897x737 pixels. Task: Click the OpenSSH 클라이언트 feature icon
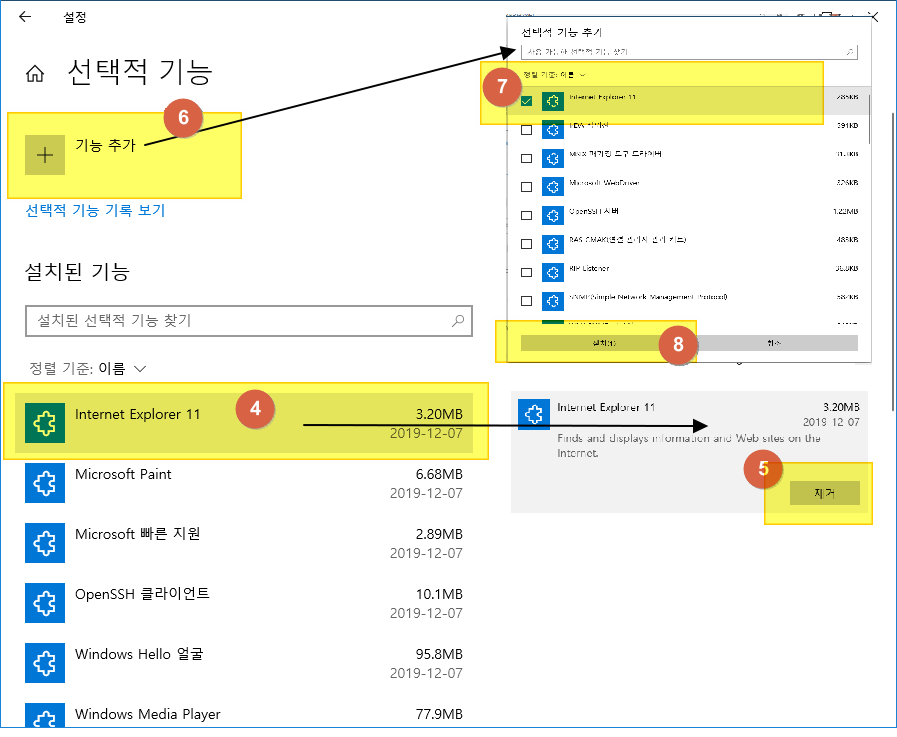[45, 603]
